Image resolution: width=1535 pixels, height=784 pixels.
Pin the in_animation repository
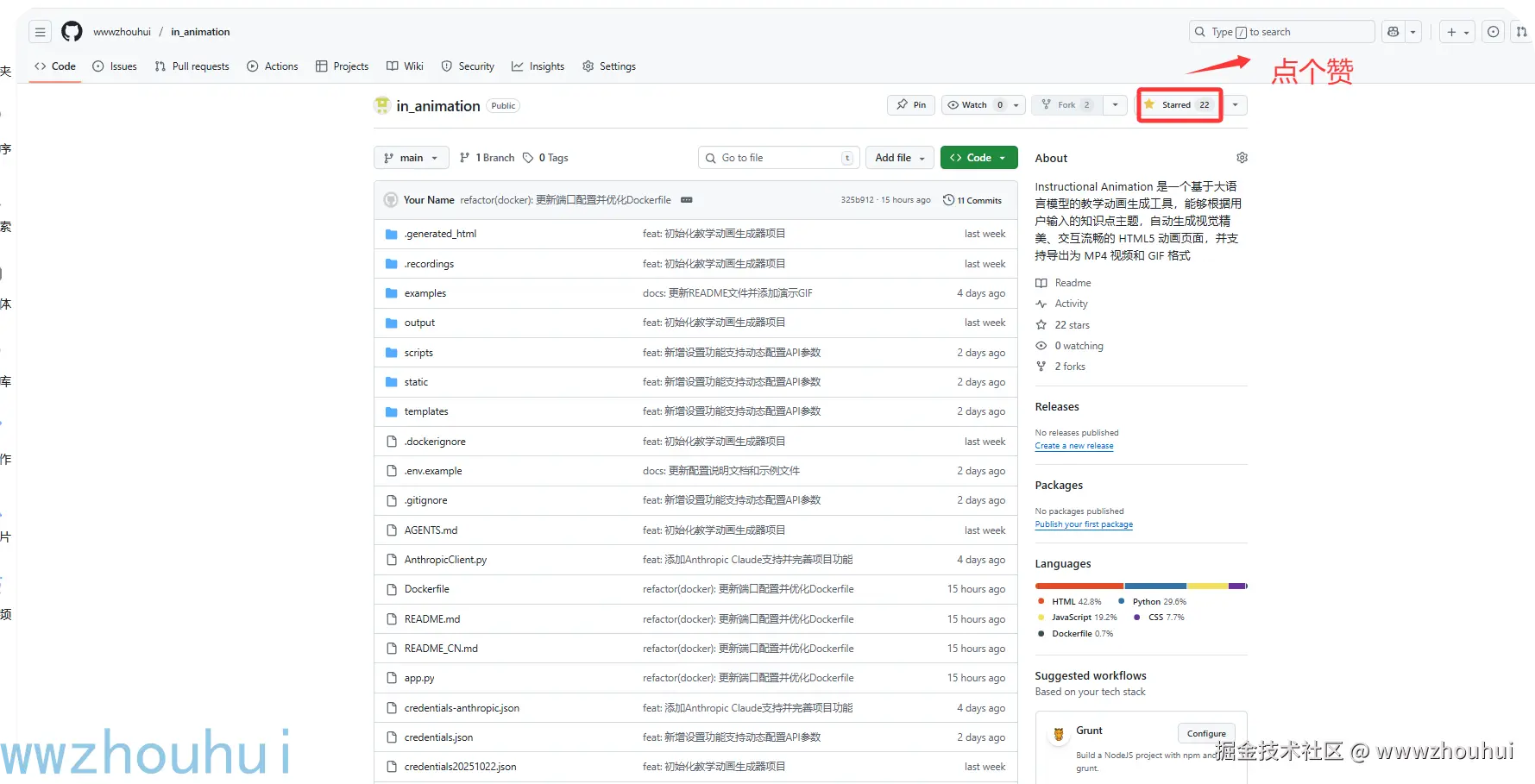[911, 105]
